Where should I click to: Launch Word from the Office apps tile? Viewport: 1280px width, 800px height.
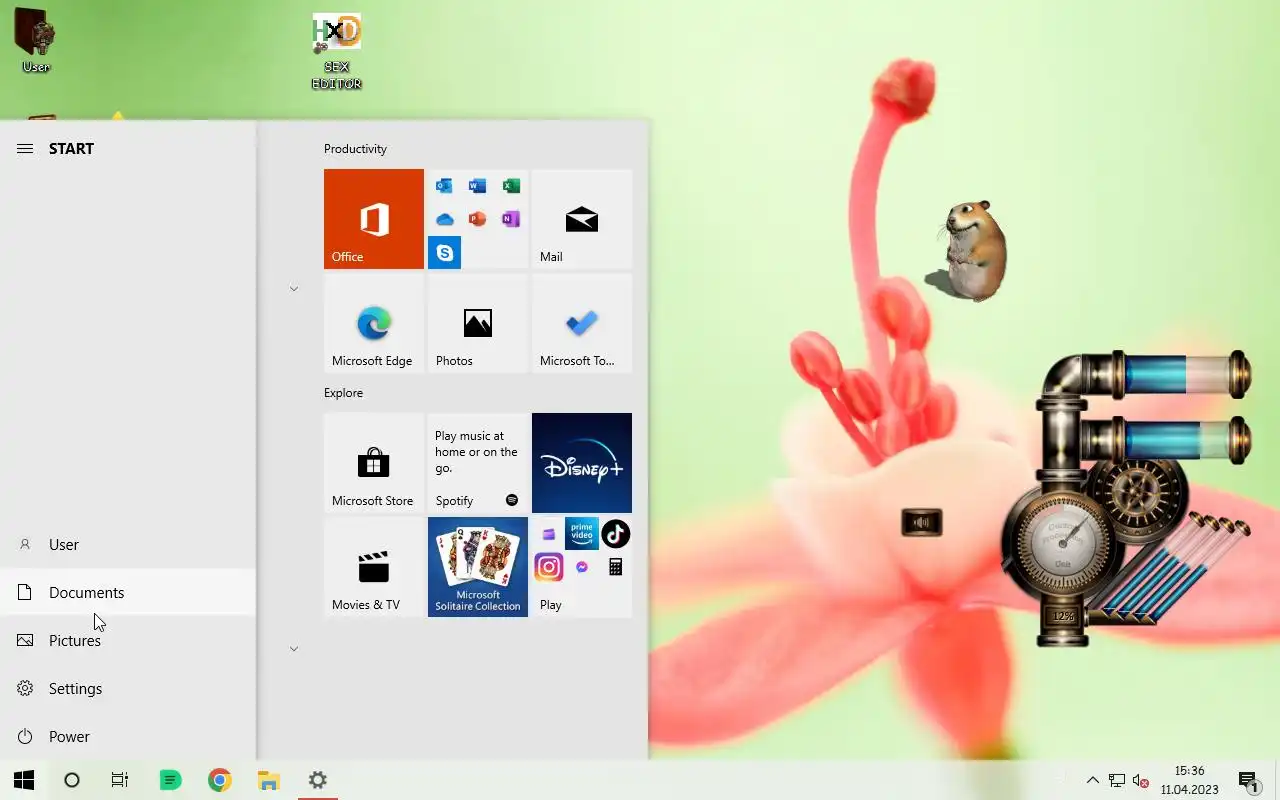coord(477,186)
